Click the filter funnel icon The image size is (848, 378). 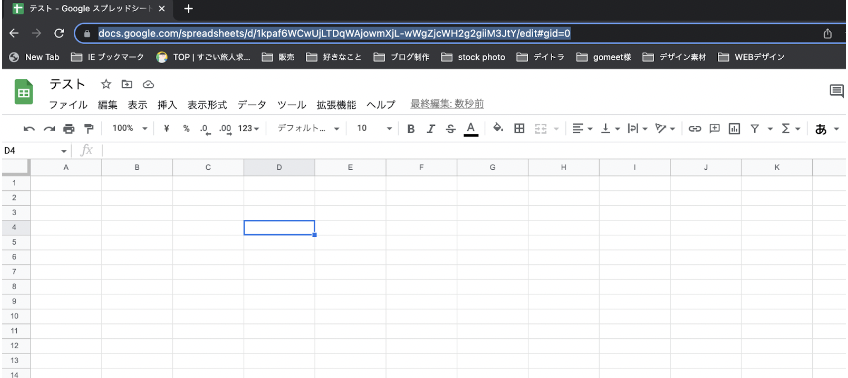coord(754,129)
